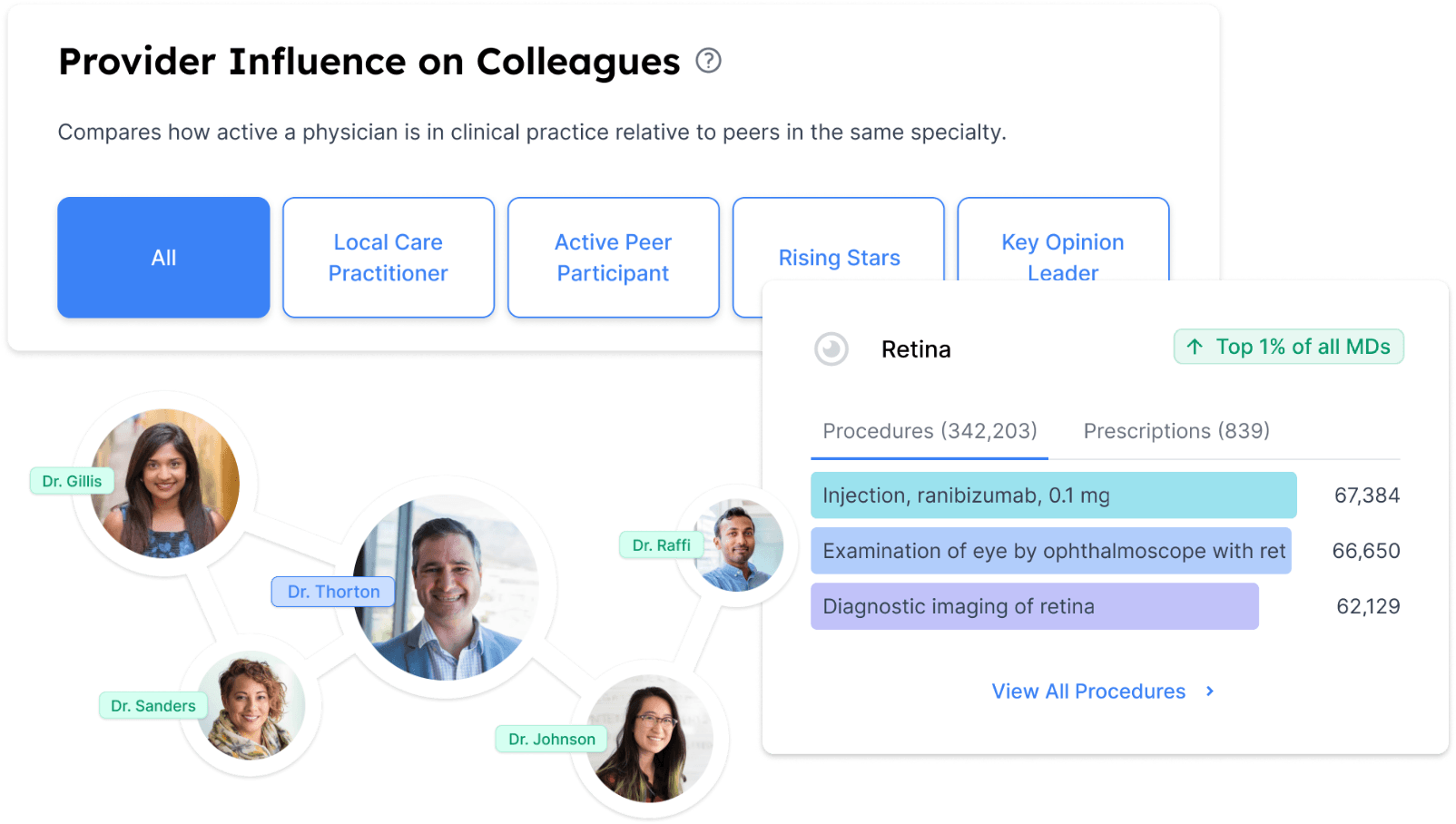Select Dr. Sanders's avatar
Screen dimensions: 1456x824
pyautogui.click(x=252, y=706)
